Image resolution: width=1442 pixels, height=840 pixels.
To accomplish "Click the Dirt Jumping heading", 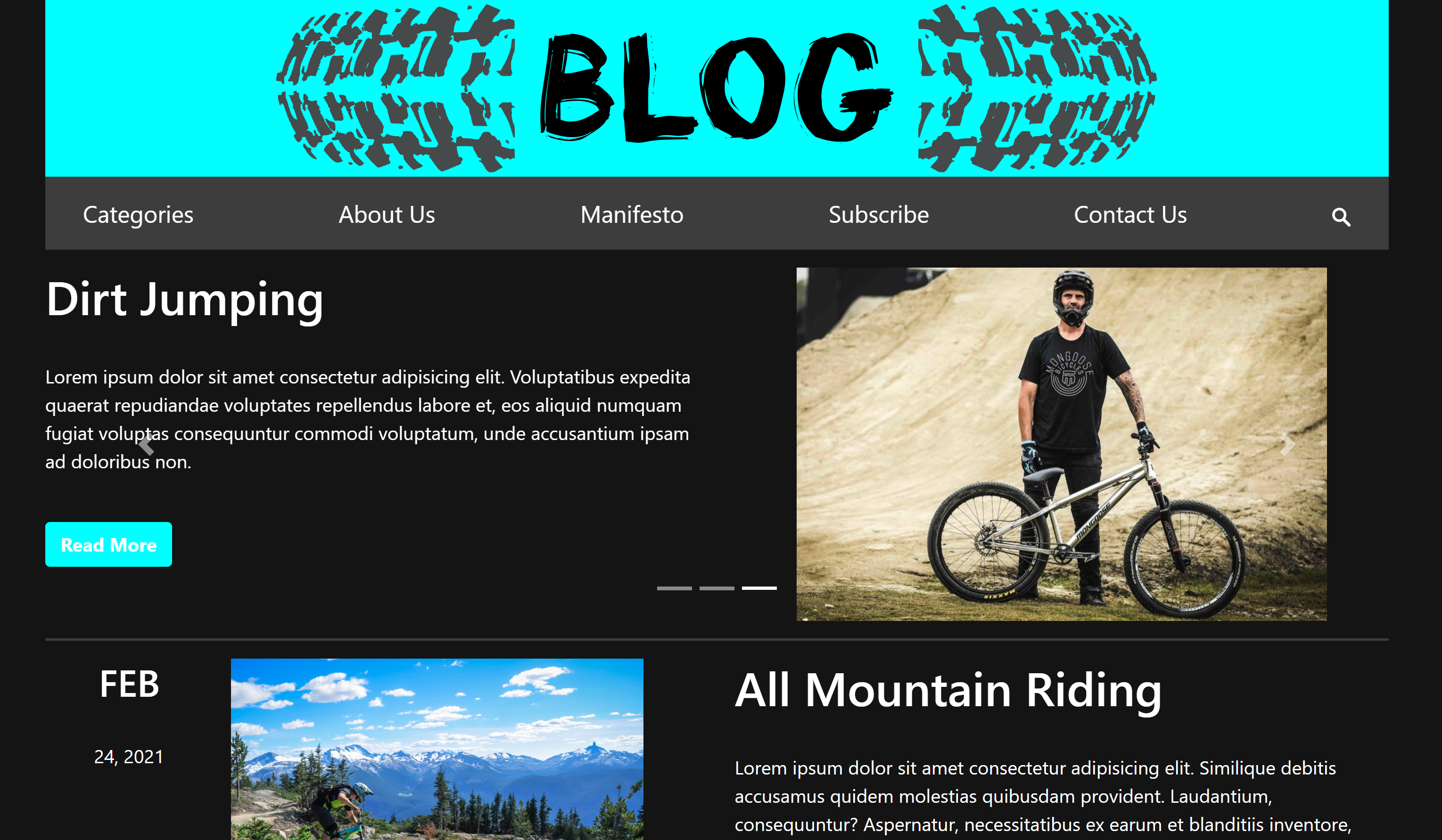I will pyautogui.click(x=185, y=300).
